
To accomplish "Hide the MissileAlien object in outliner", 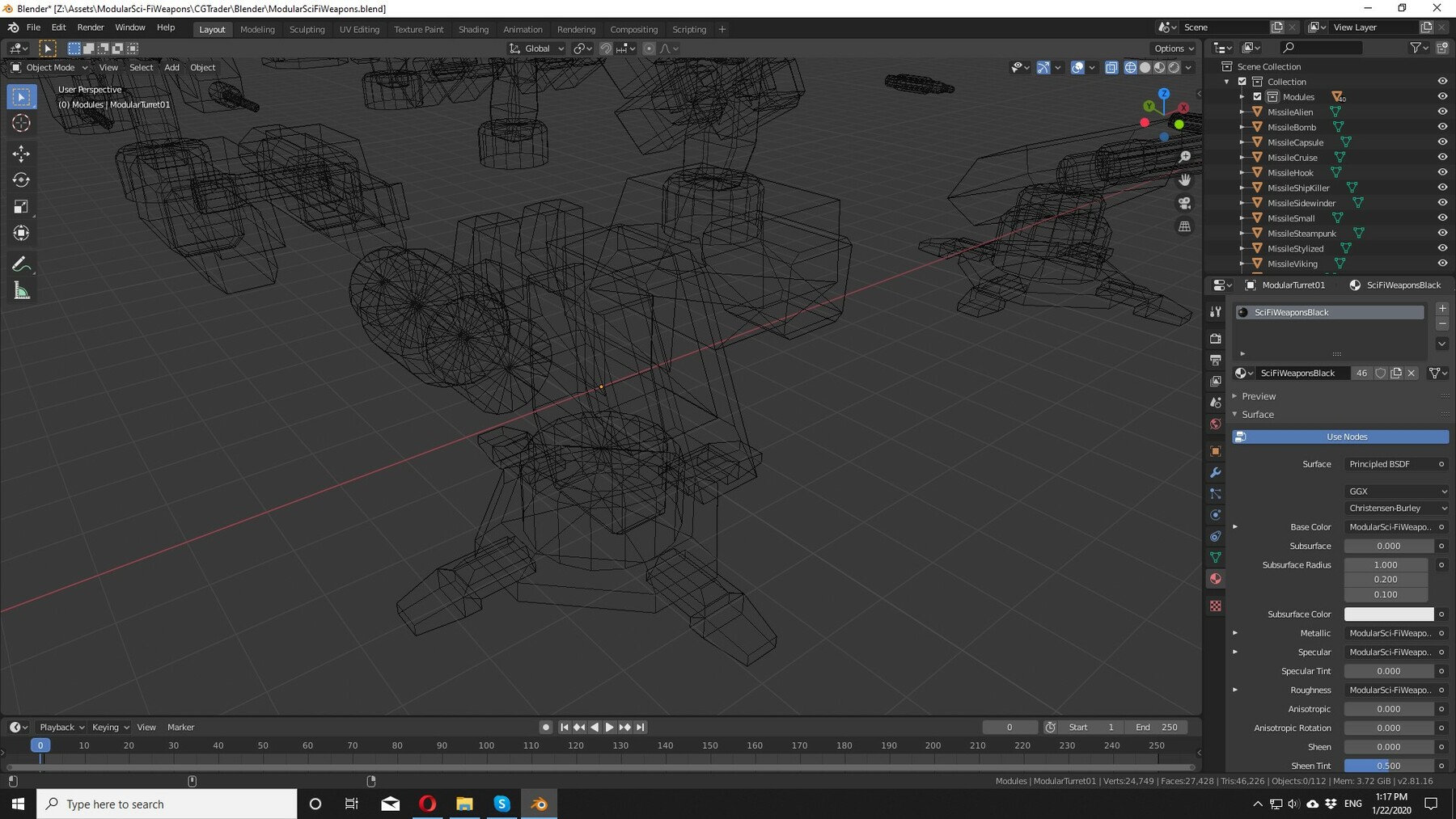I will [x=1441, y=112].
